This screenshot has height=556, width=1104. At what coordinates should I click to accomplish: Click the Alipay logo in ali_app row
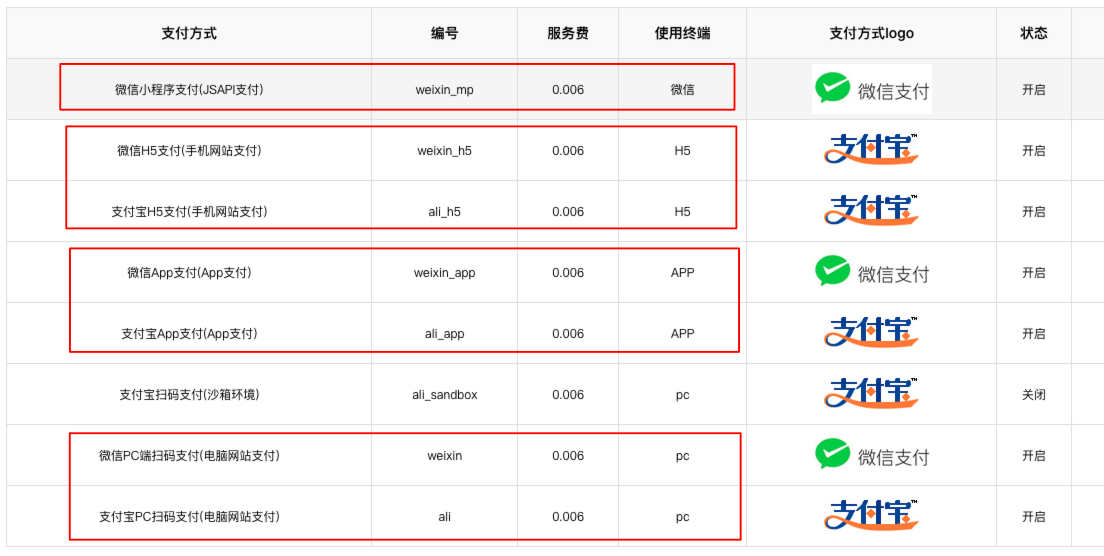coord(872,333)
